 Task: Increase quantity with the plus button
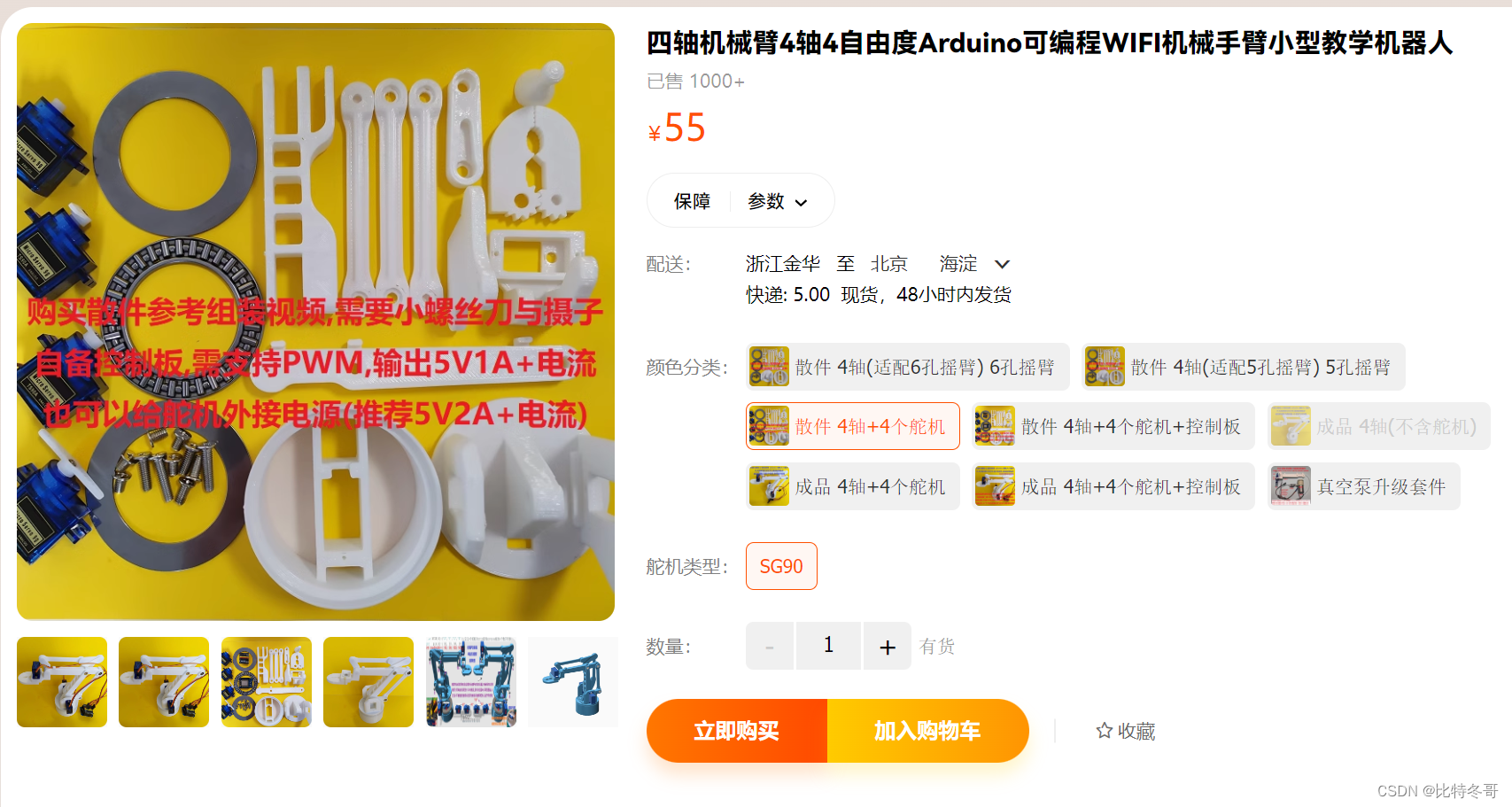coord(888,646)
